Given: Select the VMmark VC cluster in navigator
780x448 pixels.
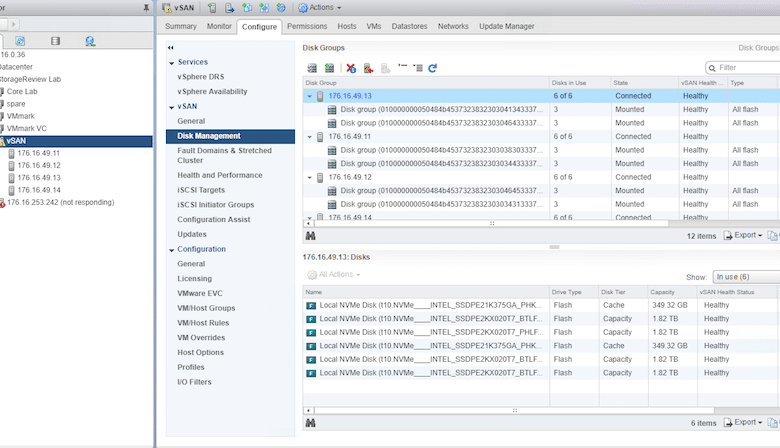Looking at the screenshot, I should 26,128.
